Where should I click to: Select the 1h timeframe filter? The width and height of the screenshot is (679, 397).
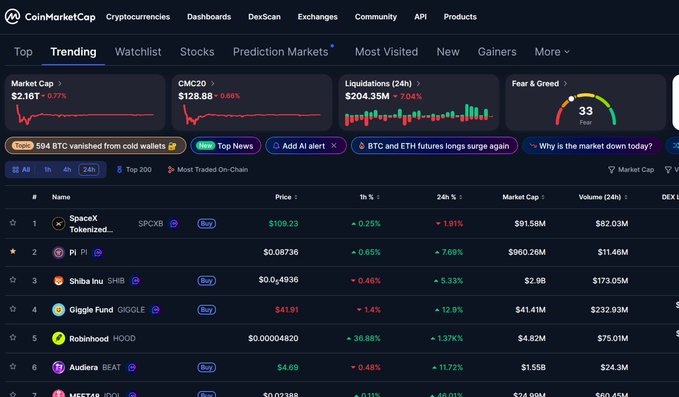[48, 170]
